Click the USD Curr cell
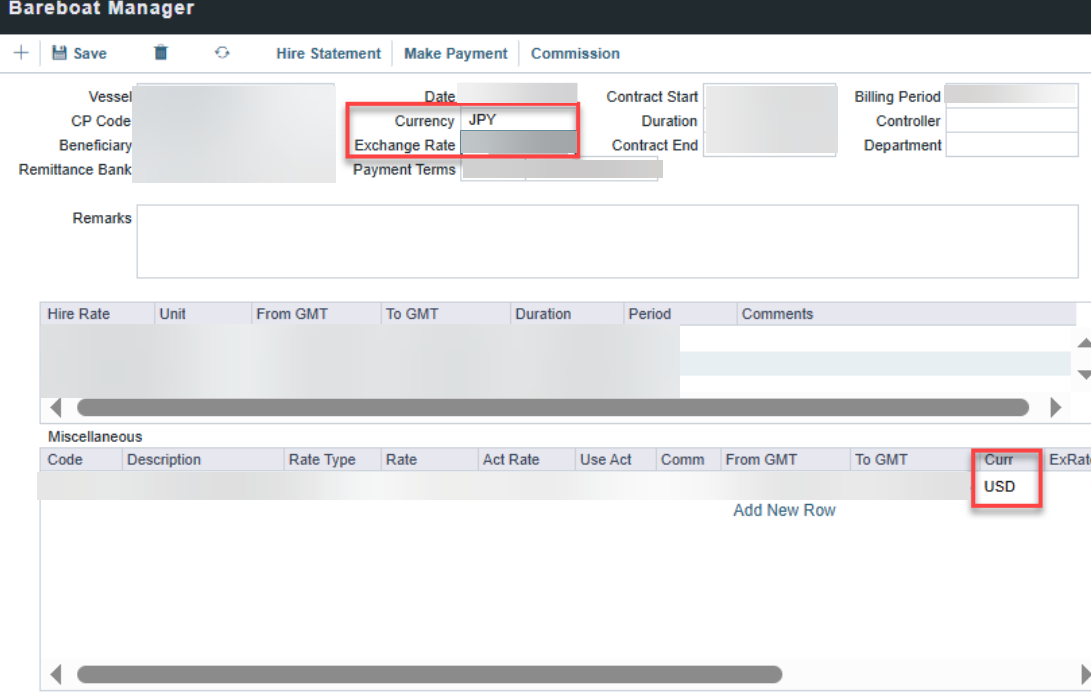The image size is (1091, 693). click(1000, 487)
